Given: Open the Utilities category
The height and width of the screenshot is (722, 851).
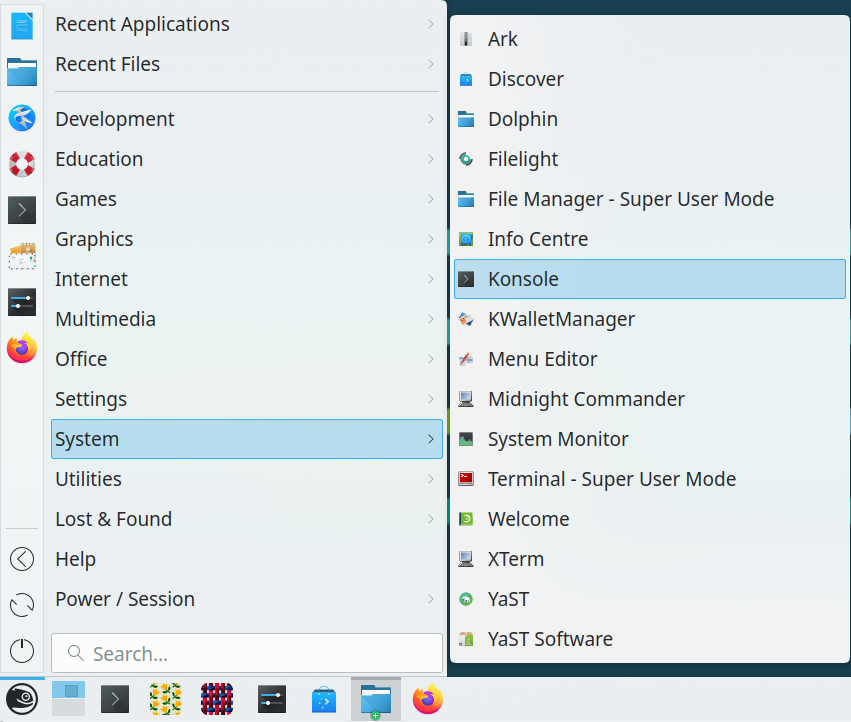Looking at the screenshot, I should tap(247, 479).
